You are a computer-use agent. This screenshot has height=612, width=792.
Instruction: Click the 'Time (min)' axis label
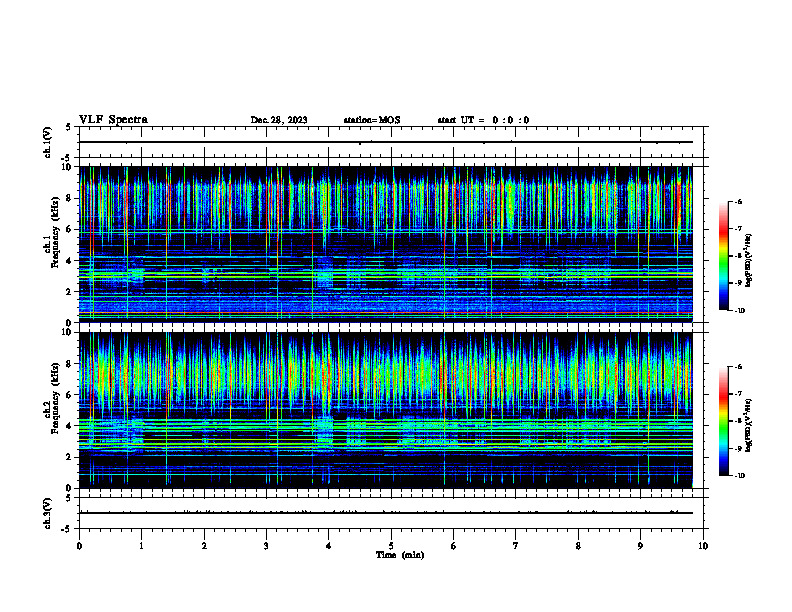(400, 555)
